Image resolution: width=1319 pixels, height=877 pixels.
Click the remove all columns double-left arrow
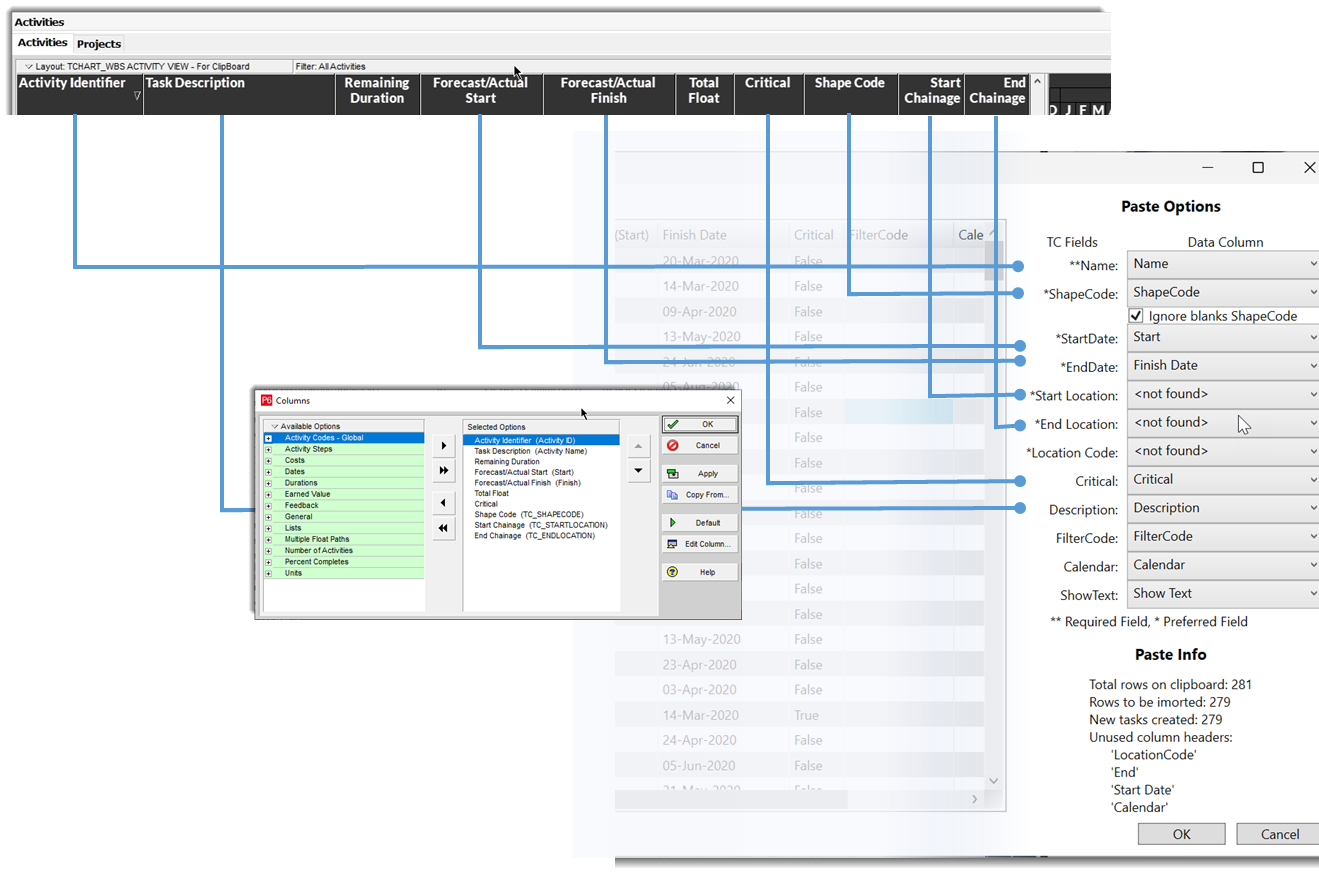(444, 528)
